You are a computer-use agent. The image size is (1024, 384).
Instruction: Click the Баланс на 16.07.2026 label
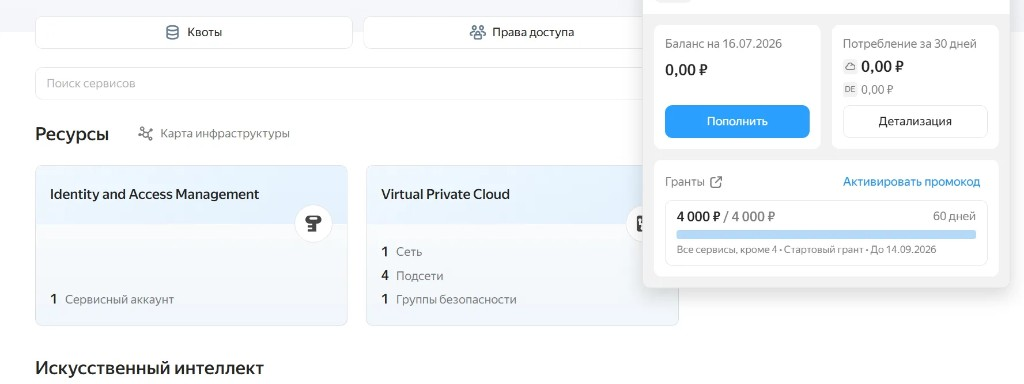click(723, 44)
